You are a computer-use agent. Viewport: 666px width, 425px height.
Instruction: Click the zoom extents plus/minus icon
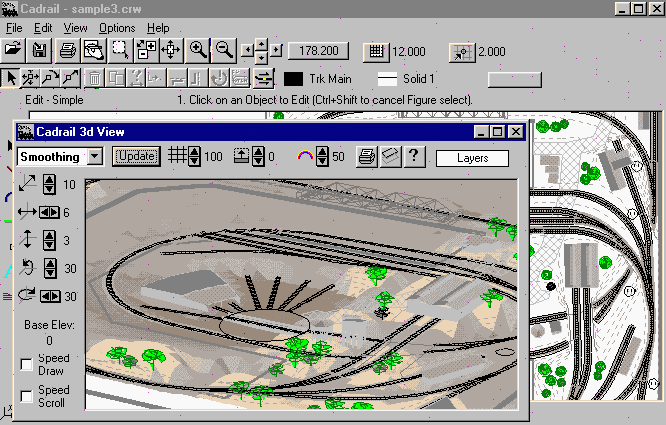coord(146,51)
